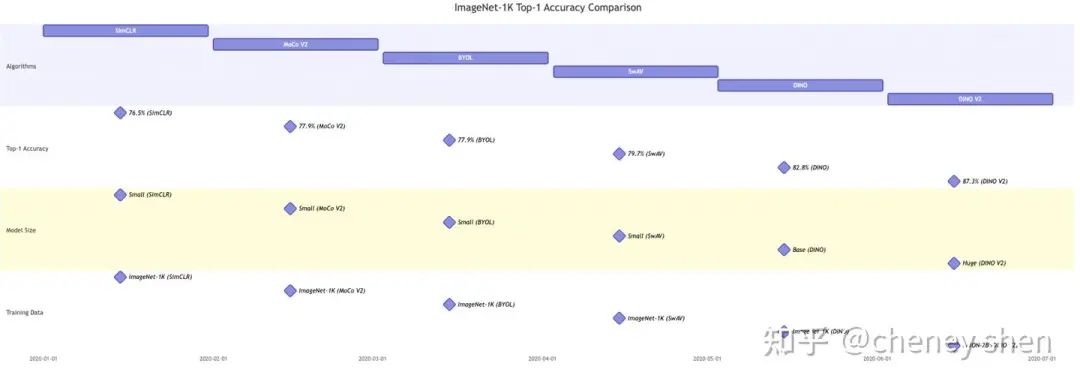This screenshot has width=1080, height=390.
Task: Click the 2020-03-01 axis date label
Action: [373, 359]
